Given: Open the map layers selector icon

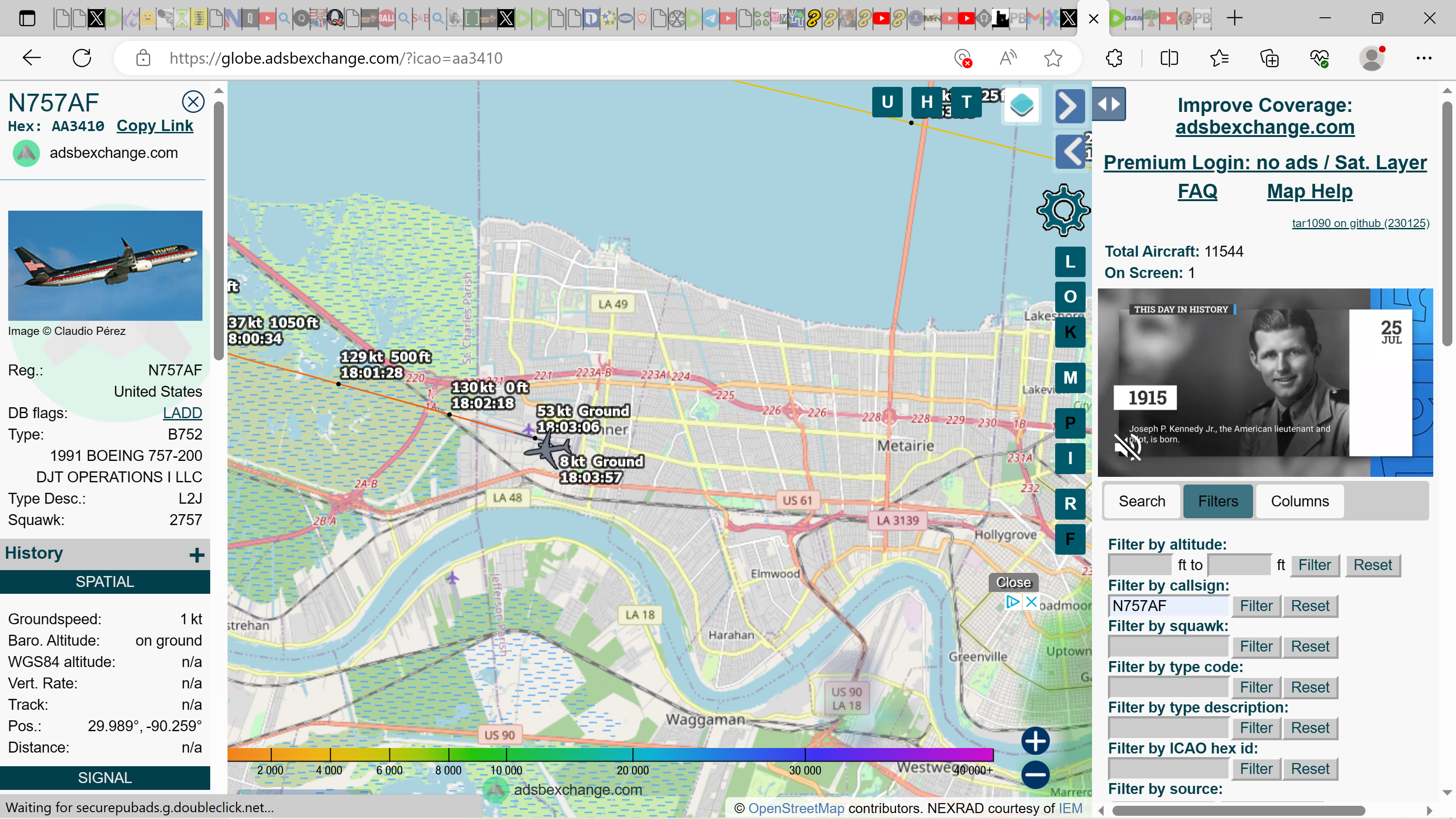Looking at the screenshot, I should point(1021,105).
